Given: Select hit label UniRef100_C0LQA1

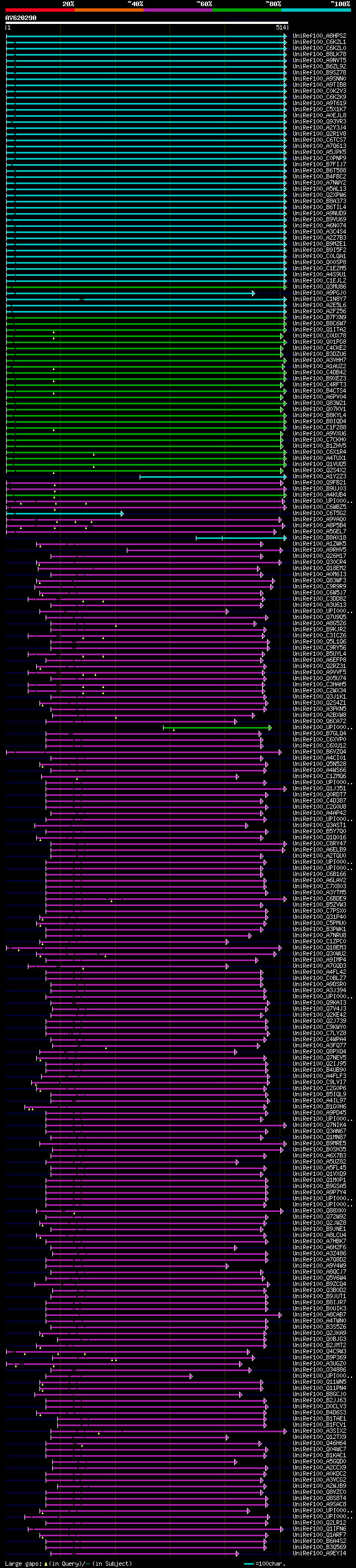Looking at the screenshot, I should pos(319,256).
